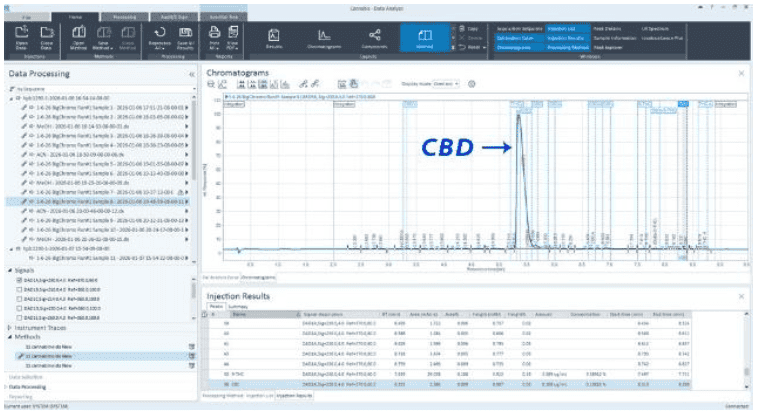757x414 pixels.
Task: Open the Print report icon
Action: (213, 39)
